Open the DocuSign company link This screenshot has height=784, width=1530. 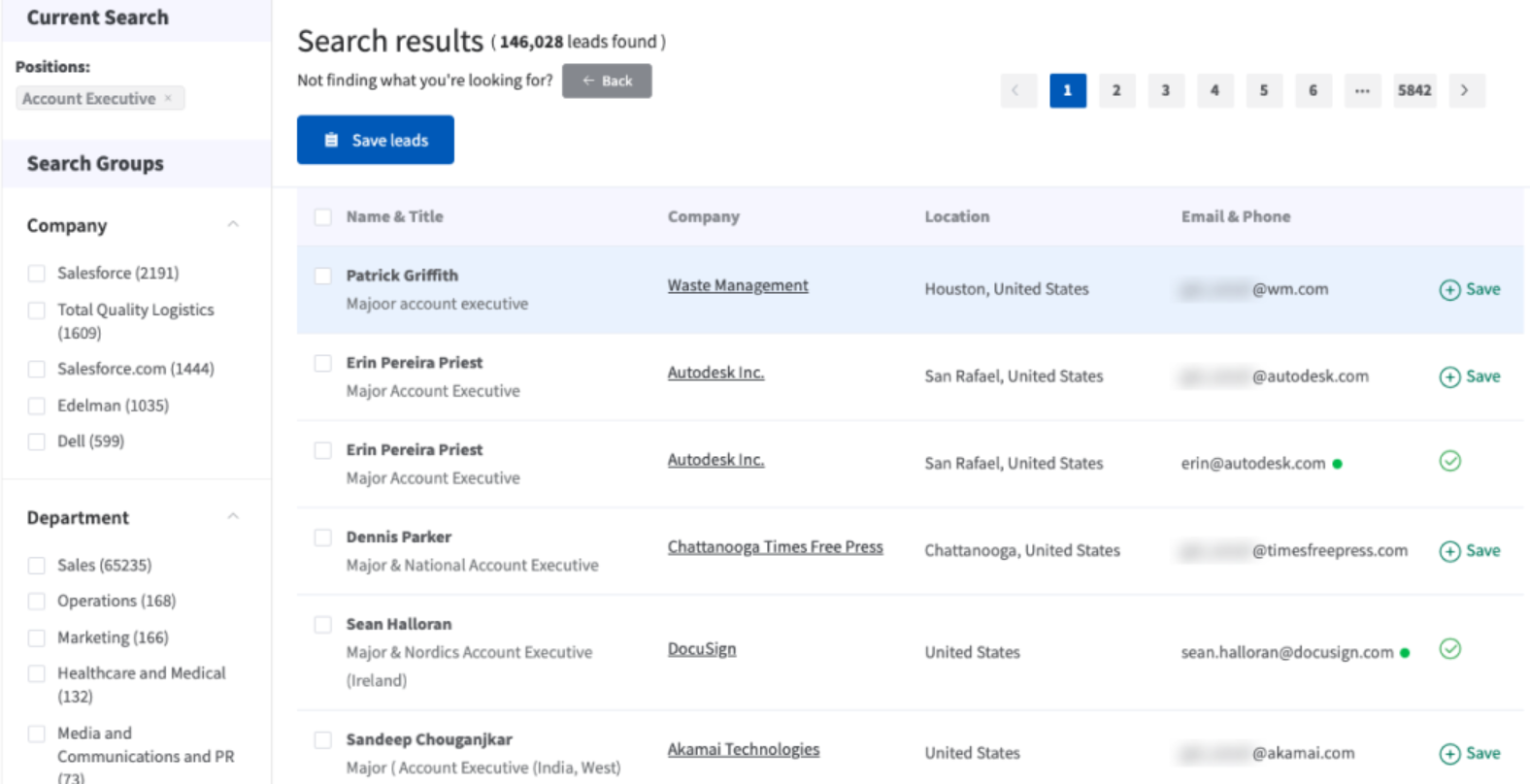(x=701, y=649)
